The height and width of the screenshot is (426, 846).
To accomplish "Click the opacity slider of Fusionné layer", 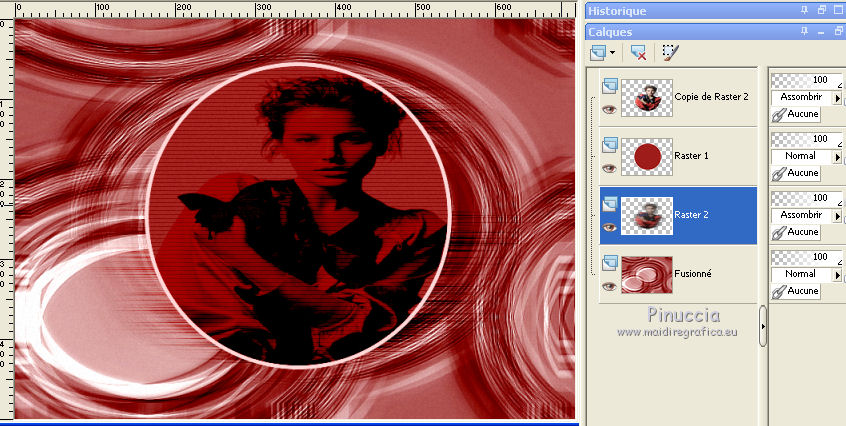I will coord(807,258).
